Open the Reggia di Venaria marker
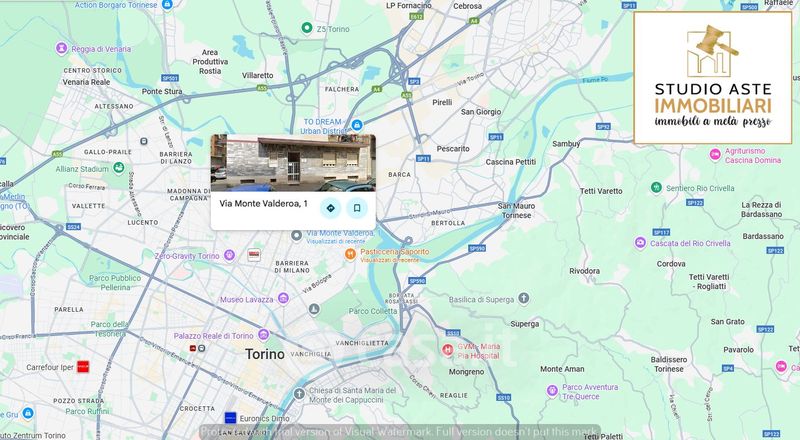The height and width of the screenshot is (440, 800). tap(61, 48)
